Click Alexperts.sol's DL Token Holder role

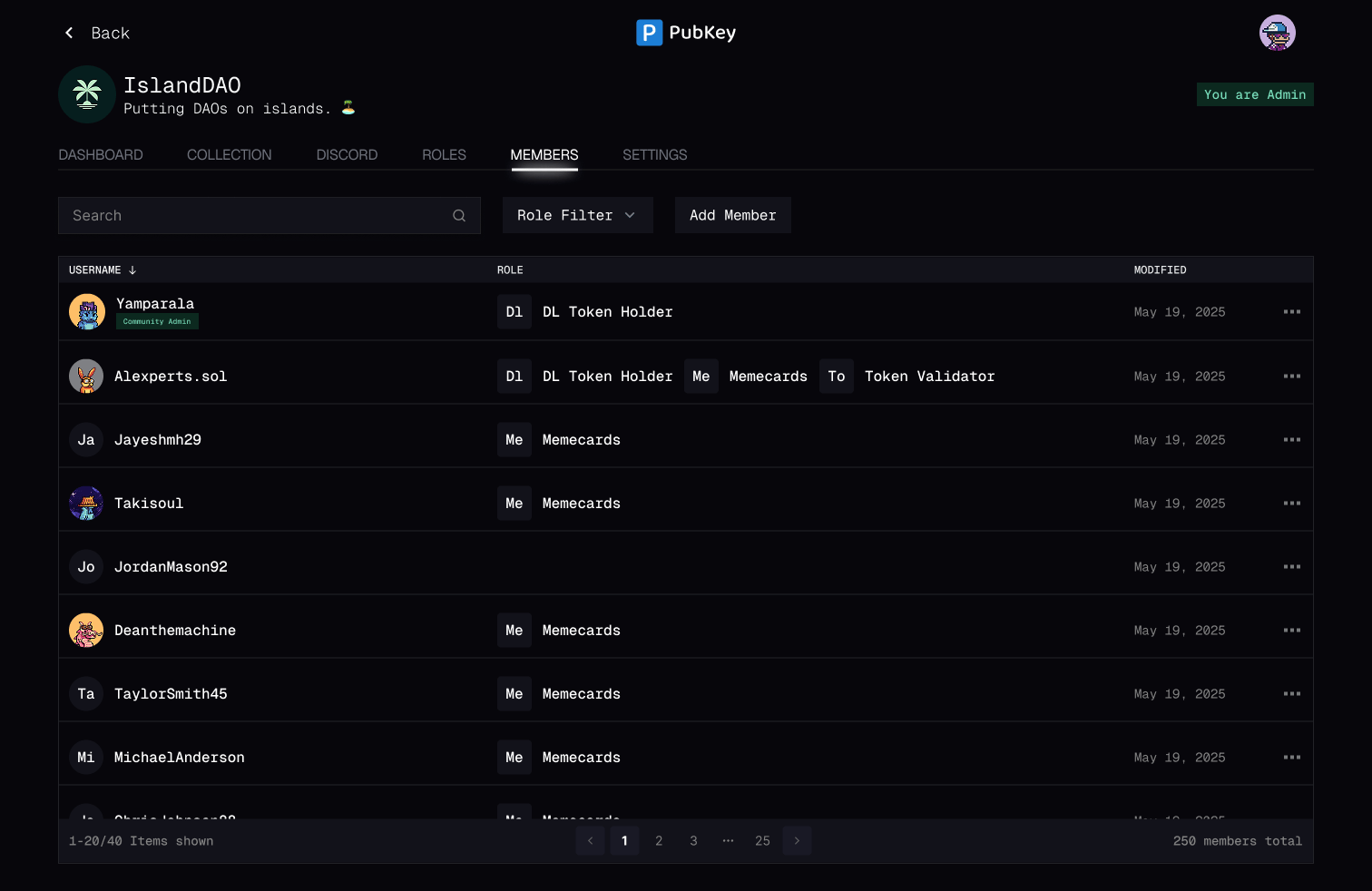coord(585,377)
